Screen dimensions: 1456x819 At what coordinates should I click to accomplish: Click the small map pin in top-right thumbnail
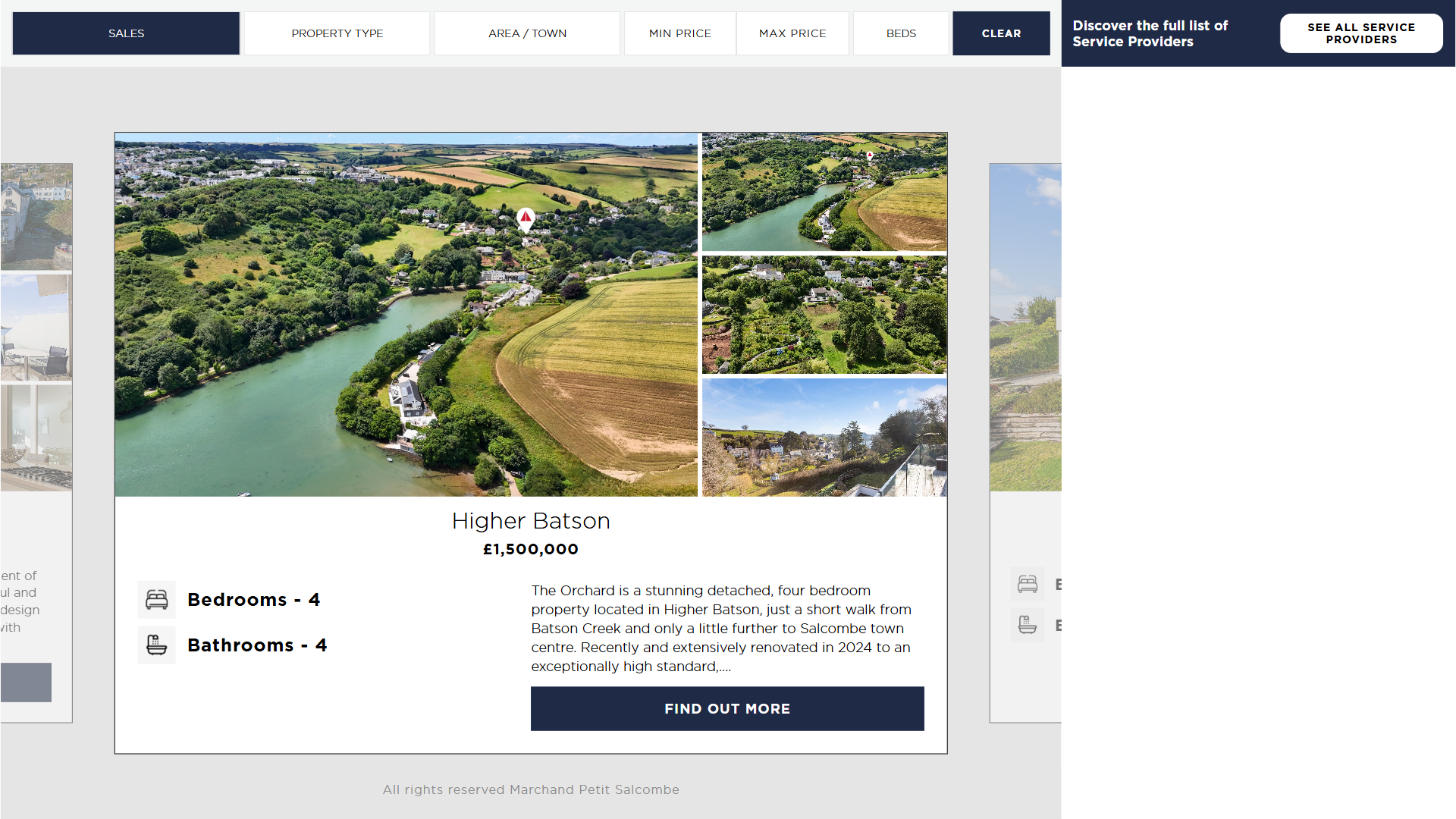[870, 155]
